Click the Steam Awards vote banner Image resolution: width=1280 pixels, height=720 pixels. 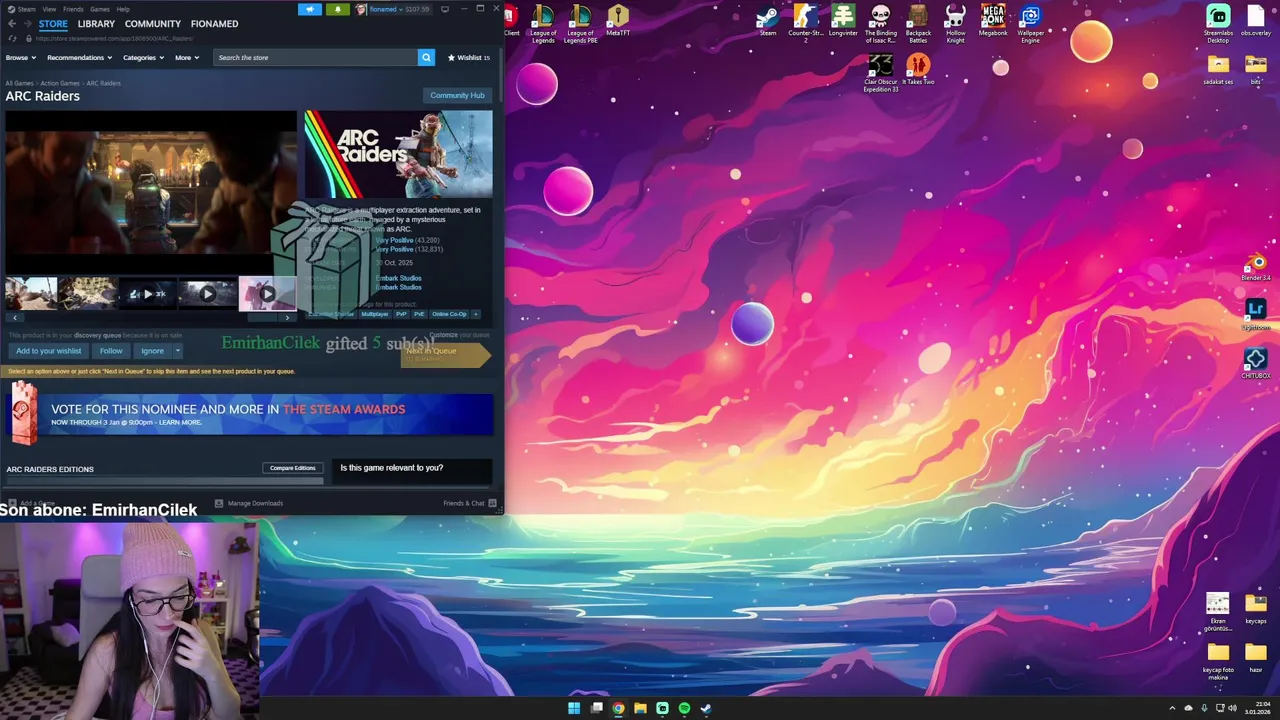249,415
